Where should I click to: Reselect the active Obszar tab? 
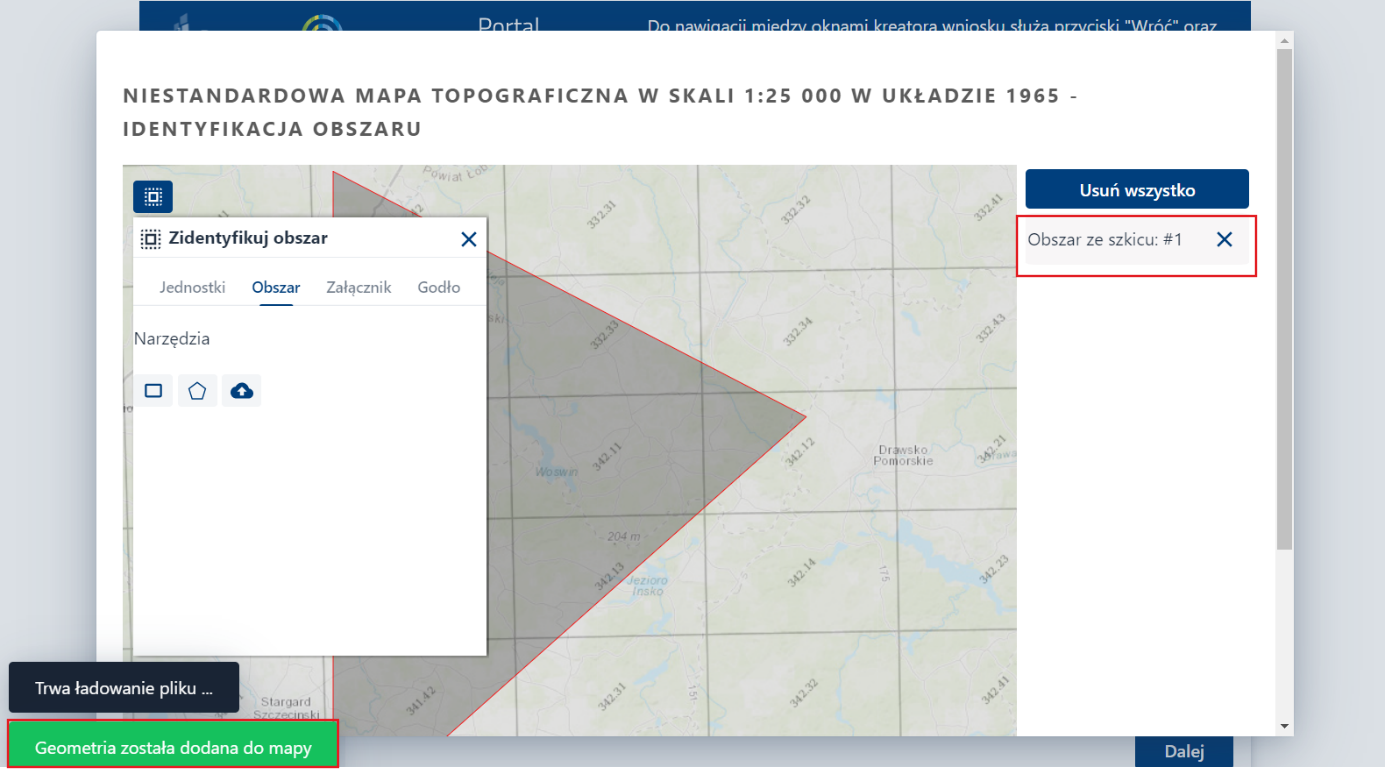276,287
